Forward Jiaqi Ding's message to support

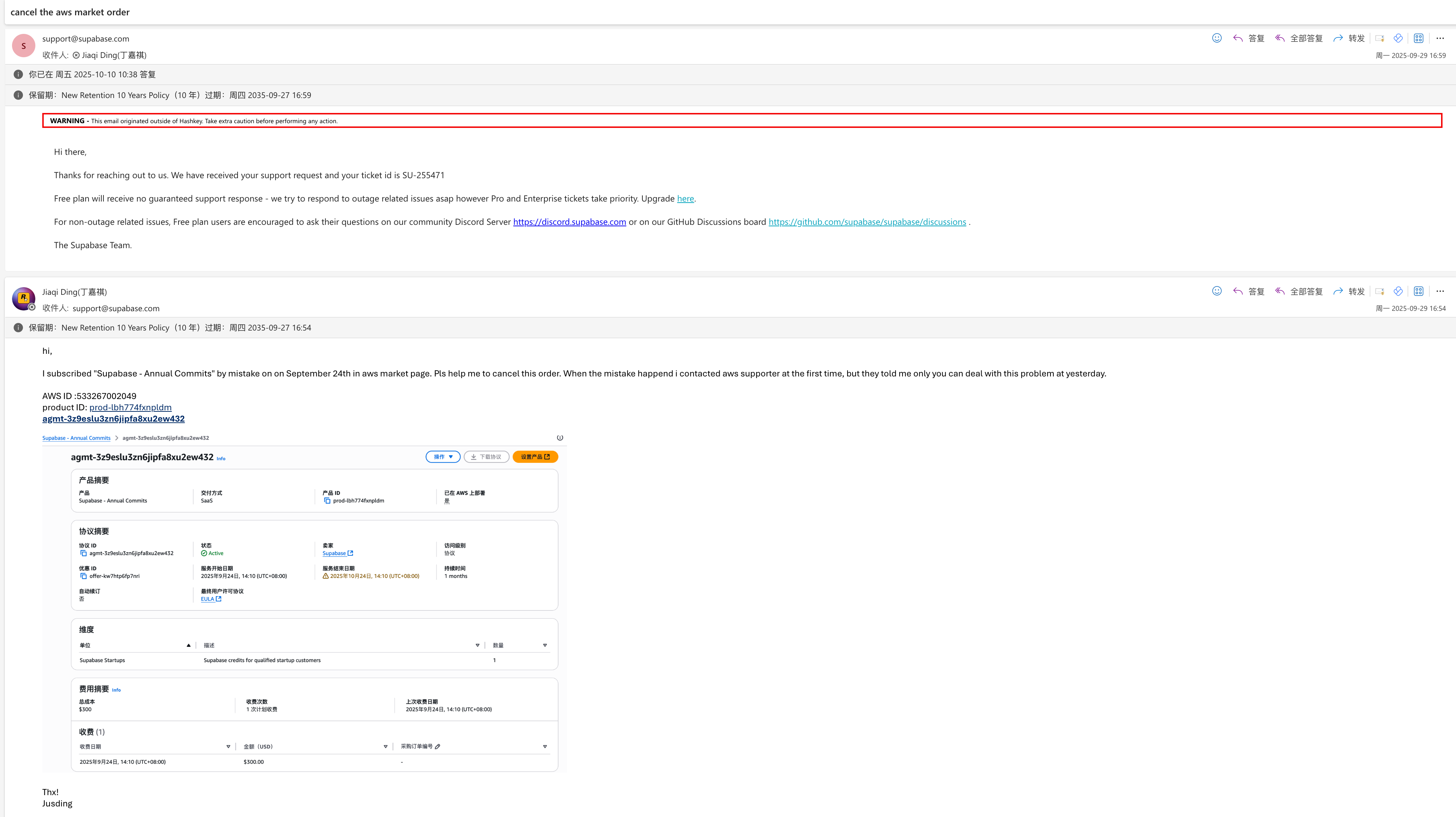coord(1349,291)
